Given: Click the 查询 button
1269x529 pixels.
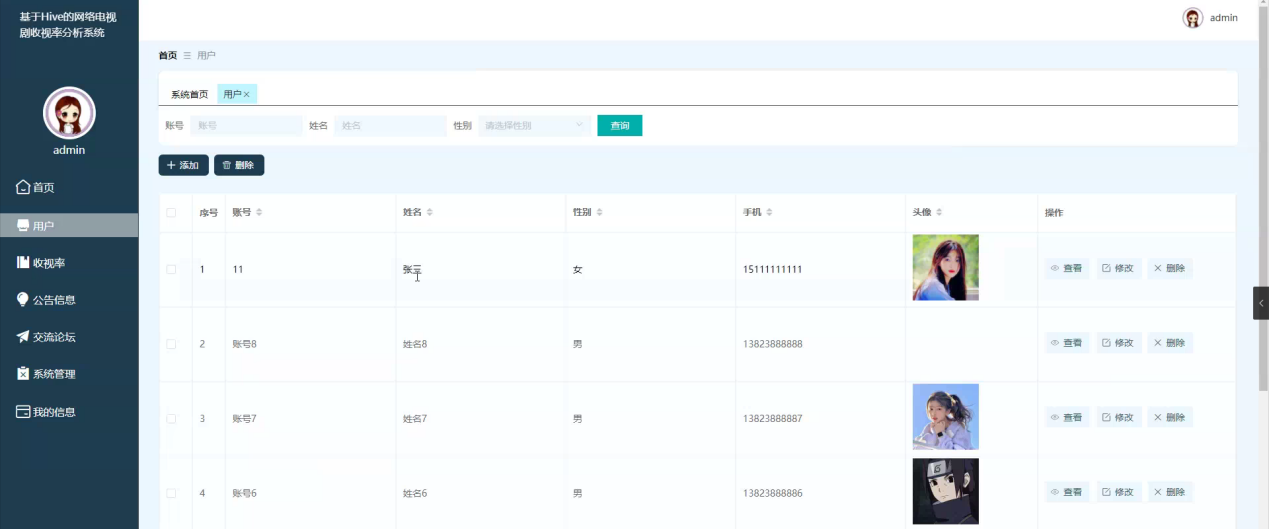Looking at the screenshot, I should click(619, 125).
